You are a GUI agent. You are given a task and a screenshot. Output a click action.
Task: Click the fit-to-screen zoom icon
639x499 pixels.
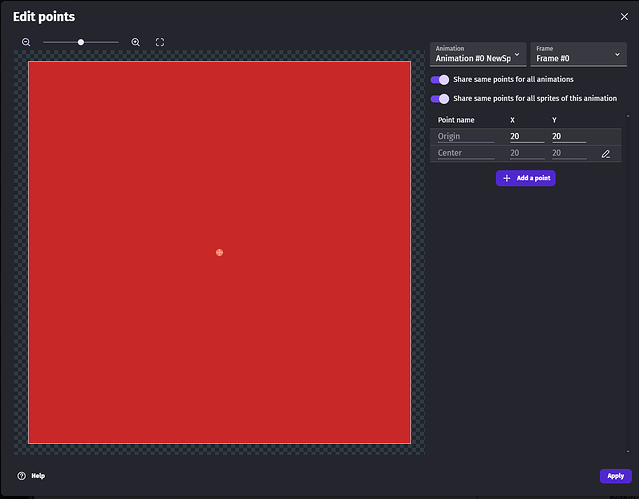[160, 42]
